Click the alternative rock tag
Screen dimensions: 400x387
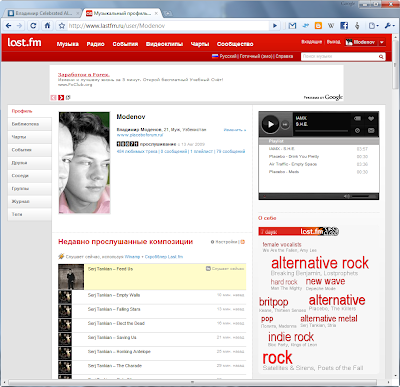[320, 263]
